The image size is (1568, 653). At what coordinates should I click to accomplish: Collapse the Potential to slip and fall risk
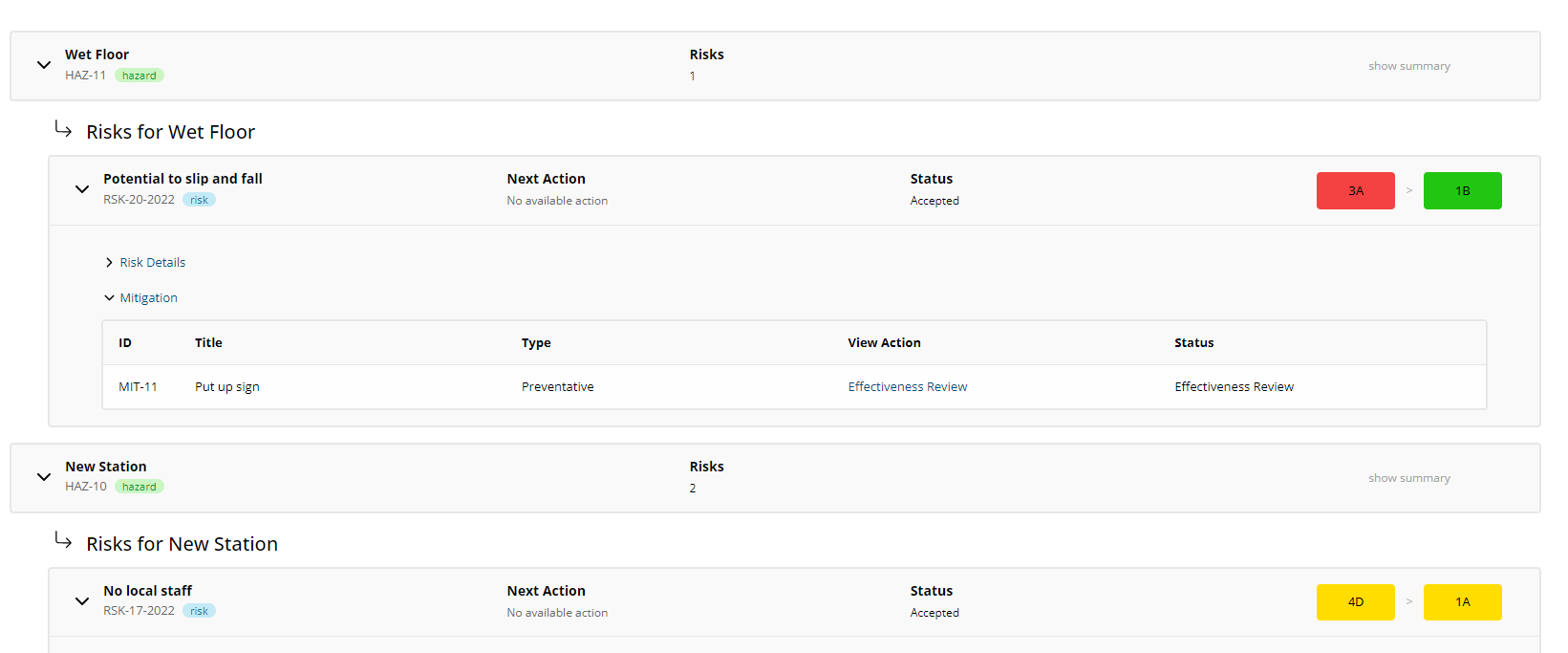(x=82, y=189)
